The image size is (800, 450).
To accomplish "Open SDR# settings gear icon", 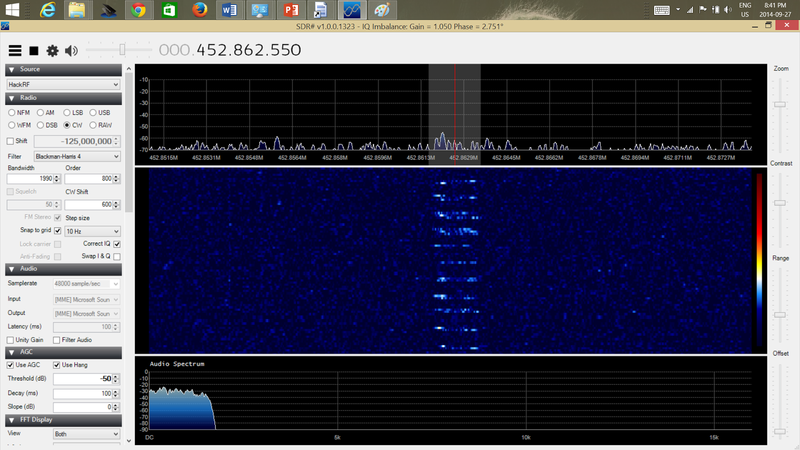I will click(x=53, y=51).
